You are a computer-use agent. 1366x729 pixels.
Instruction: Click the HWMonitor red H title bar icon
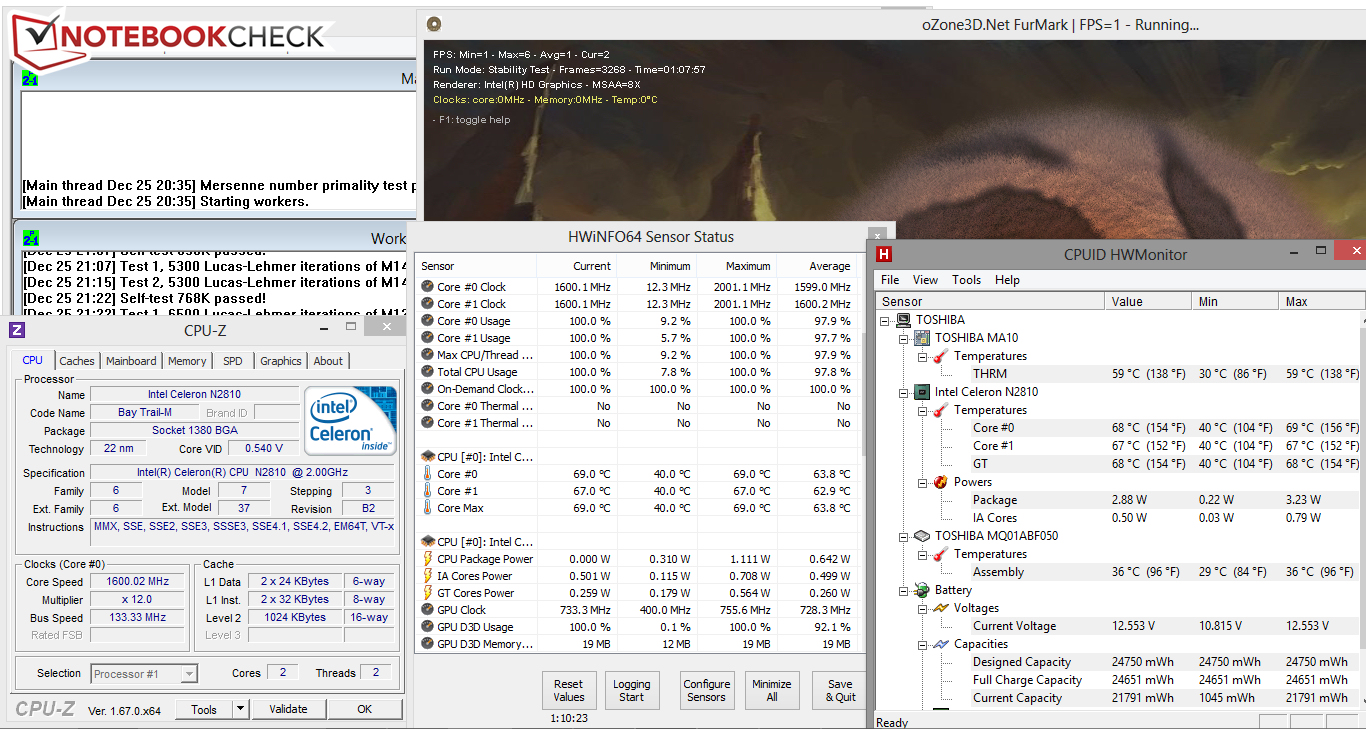point(884,254)
